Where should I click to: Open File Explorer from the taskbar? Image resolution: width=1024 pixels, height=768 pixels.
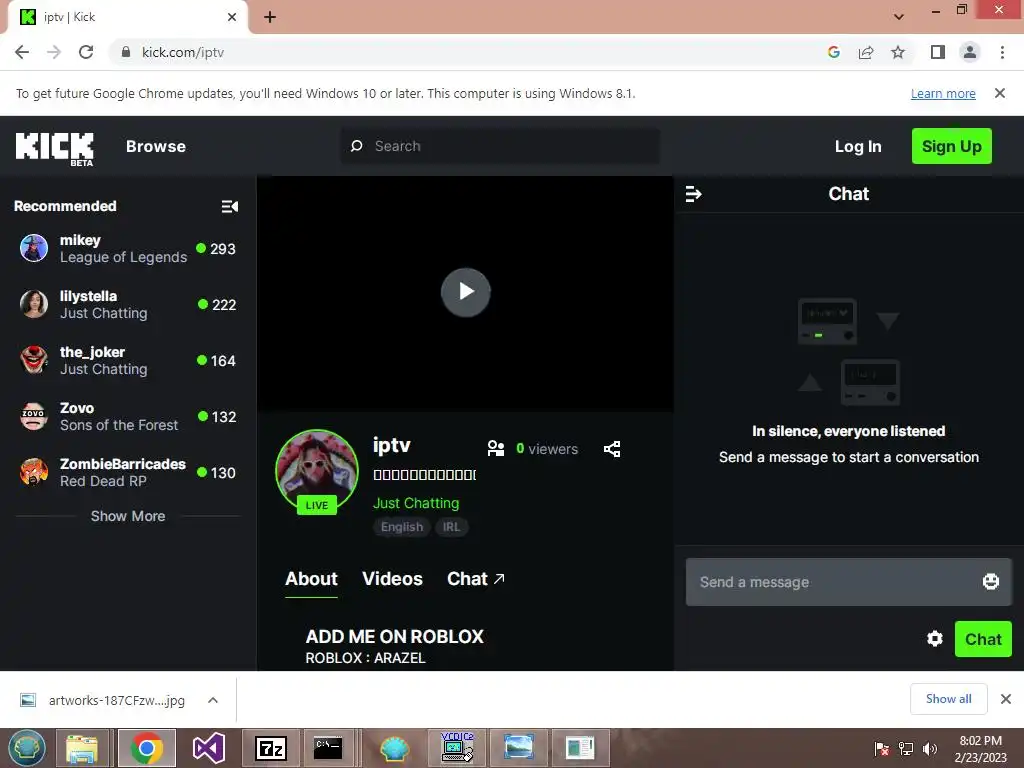click(82, 748)
